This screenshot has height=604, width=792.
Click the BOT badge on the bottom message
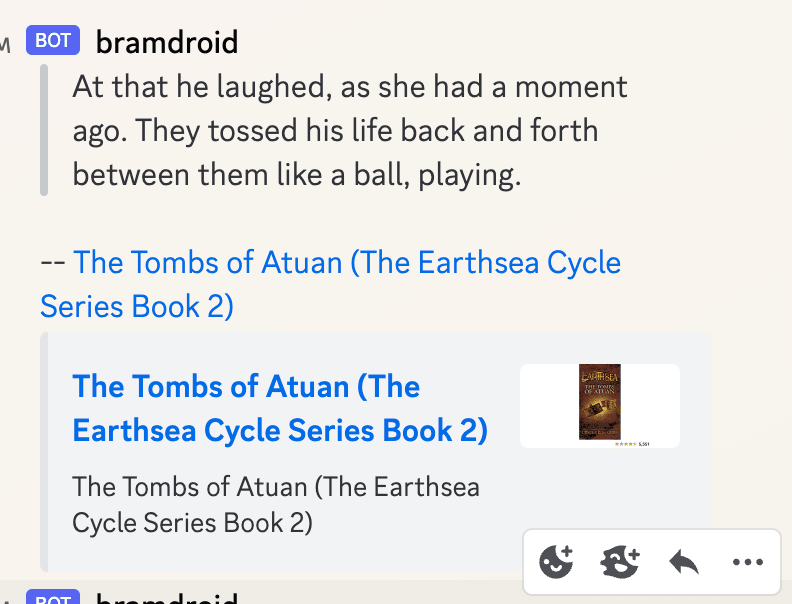(x=53, y=598)
